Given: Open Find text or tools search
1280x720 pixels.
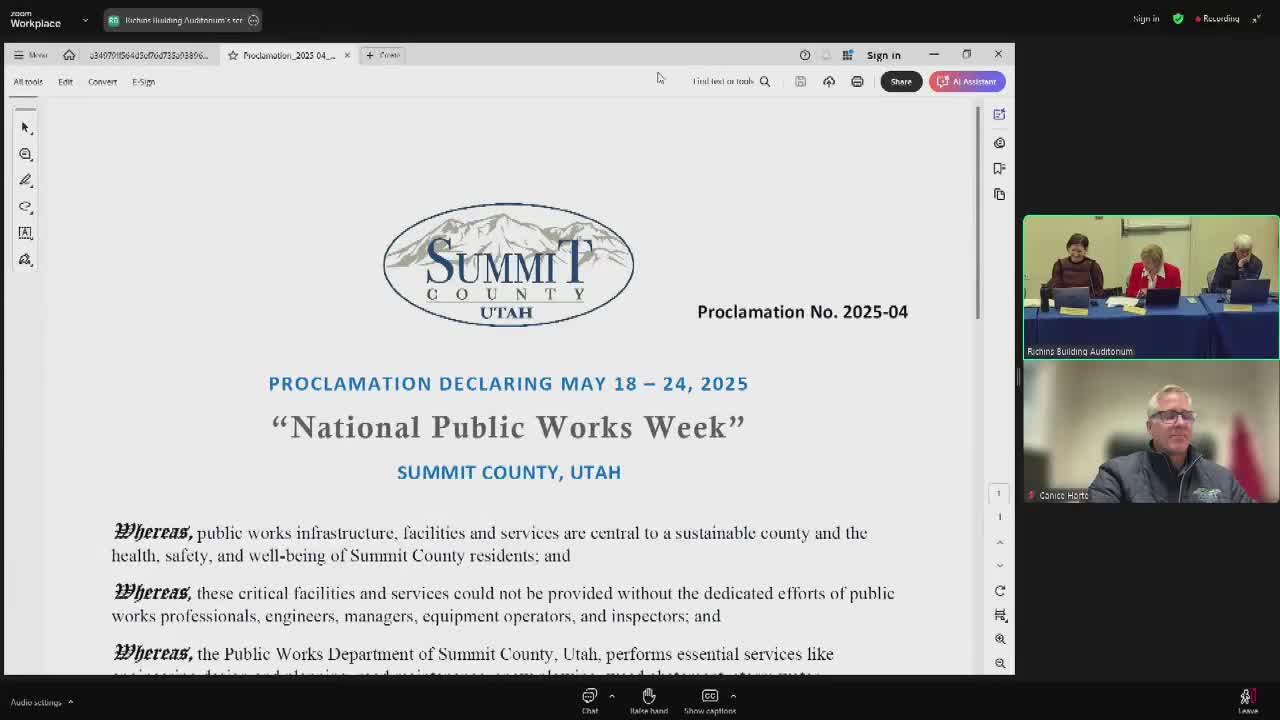Looking at the screenshot, I should pos(729,81).
